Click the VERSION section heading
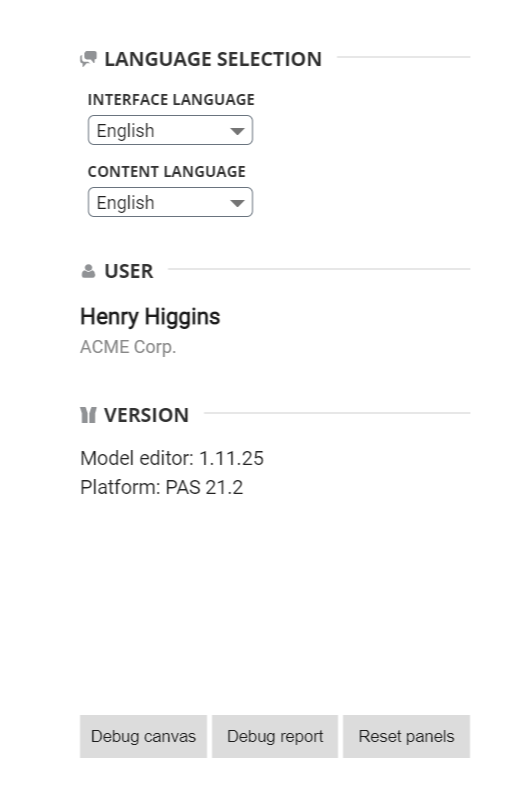 pos(146,415)
